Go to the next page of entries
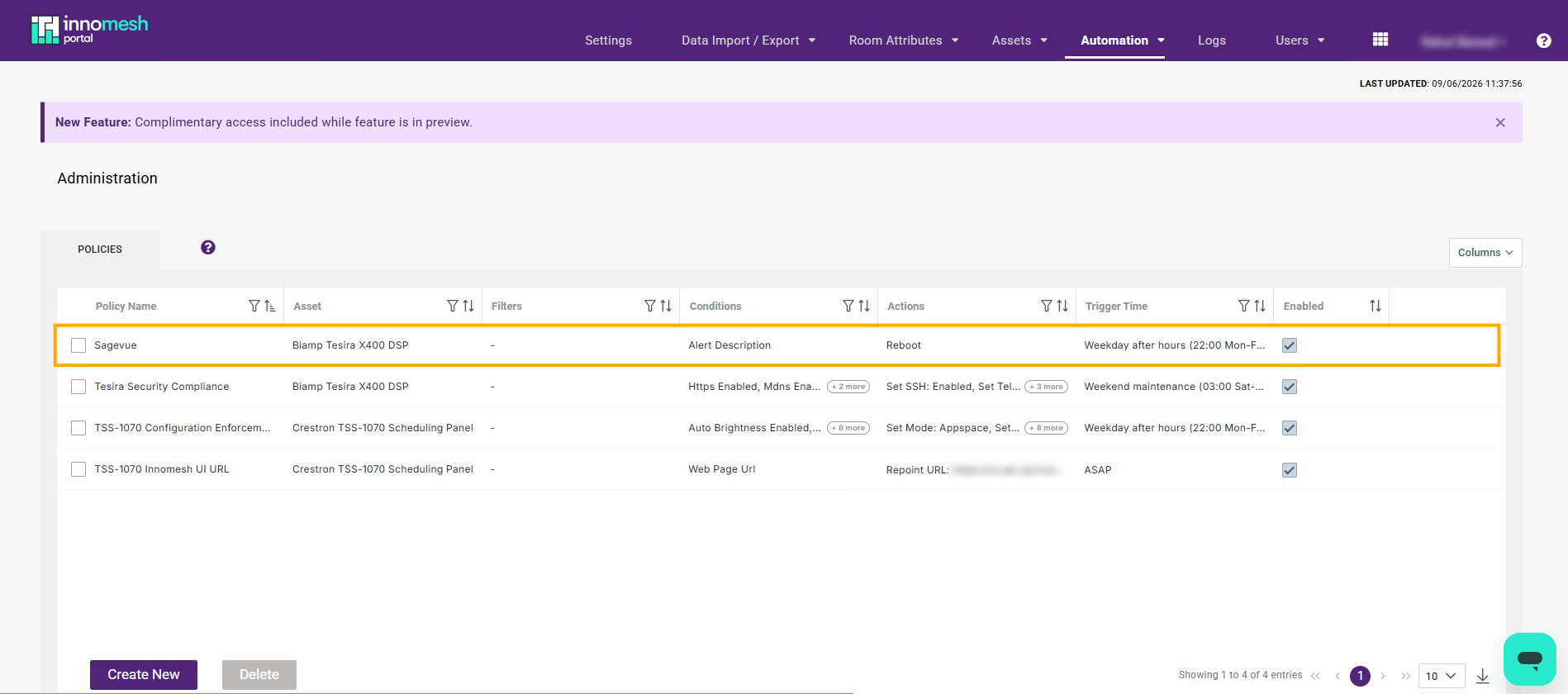 [1383, 676]
